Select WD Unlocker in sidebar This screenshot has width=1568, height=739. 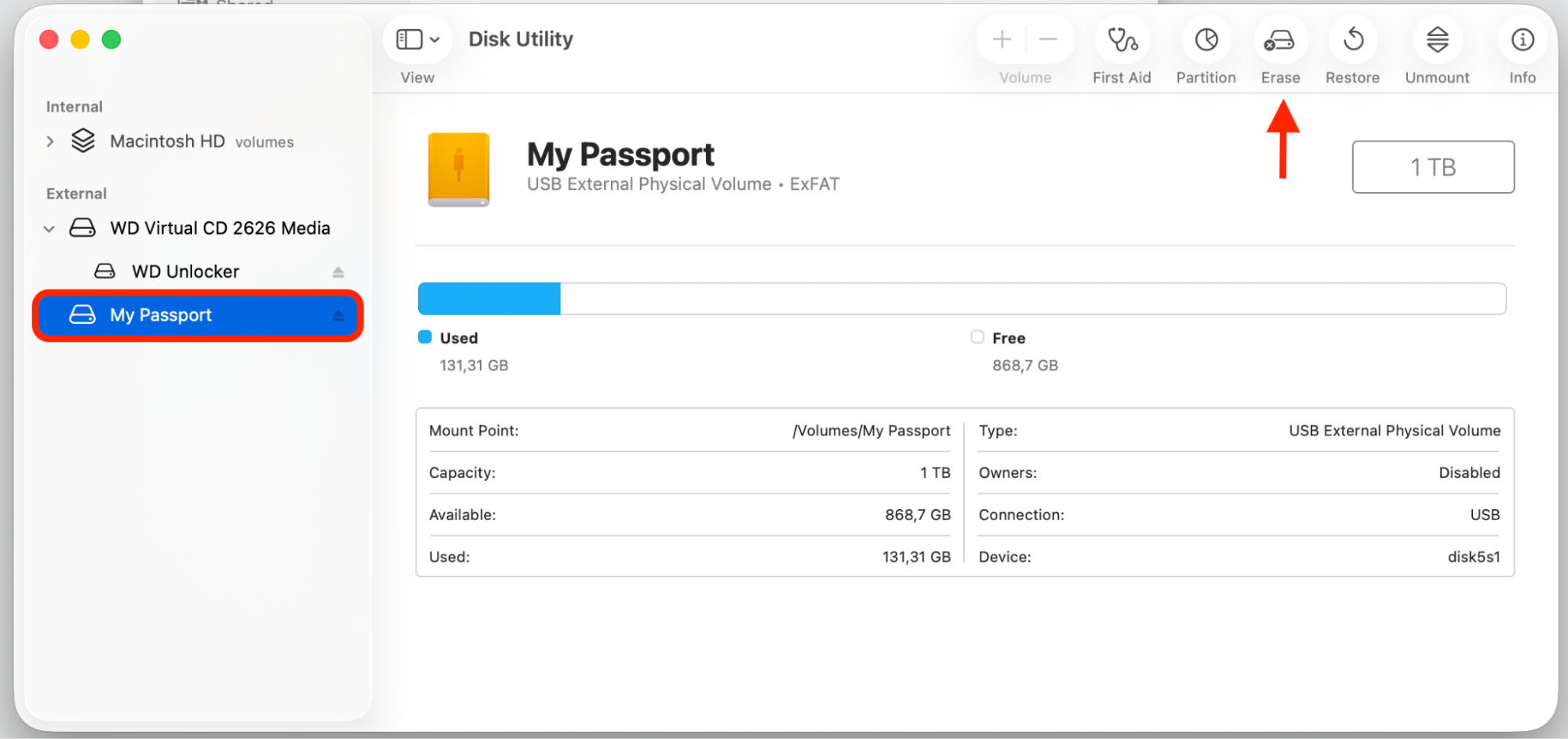pyautogui.click(x=186, y=271)
